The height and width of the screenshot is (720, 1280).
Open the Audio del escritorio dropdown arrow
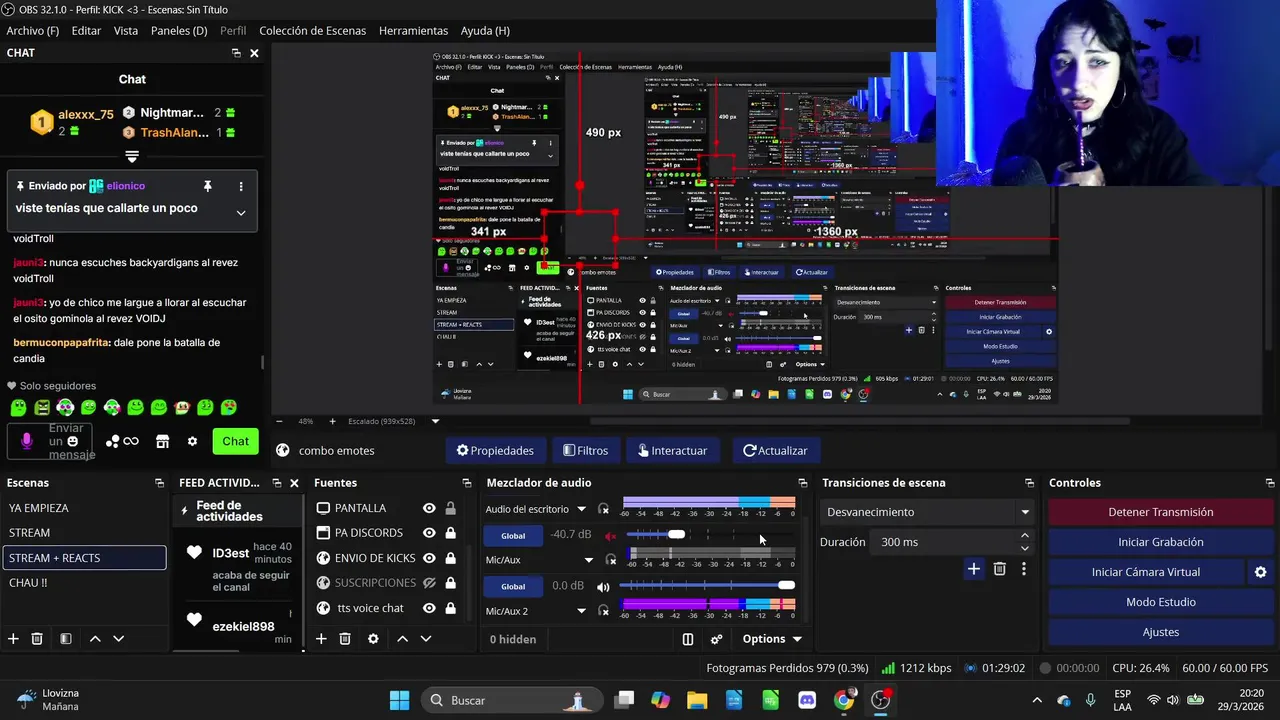tap(581, 509)
